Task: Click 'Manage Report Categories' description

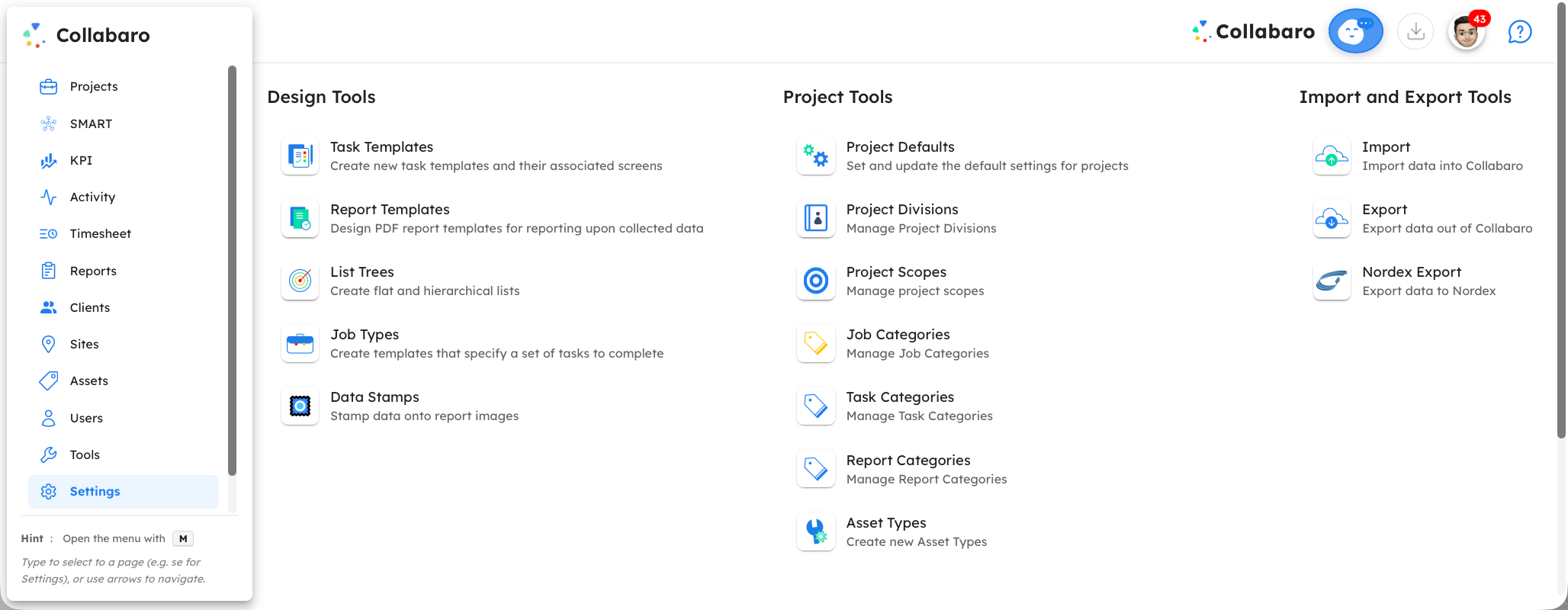Action: point(927,479)
